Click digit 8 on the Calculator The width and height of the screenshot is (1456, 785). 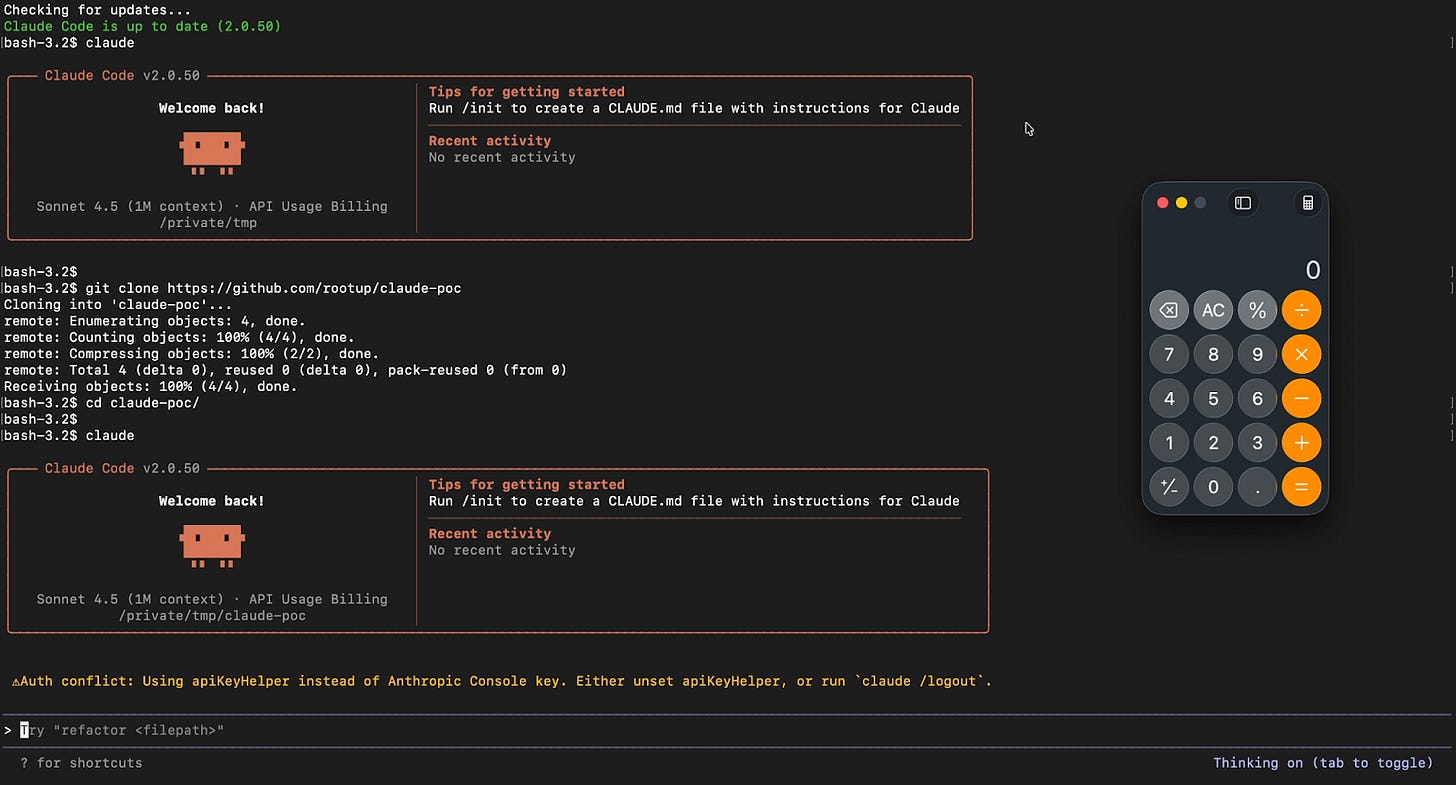pos(1213,354)
